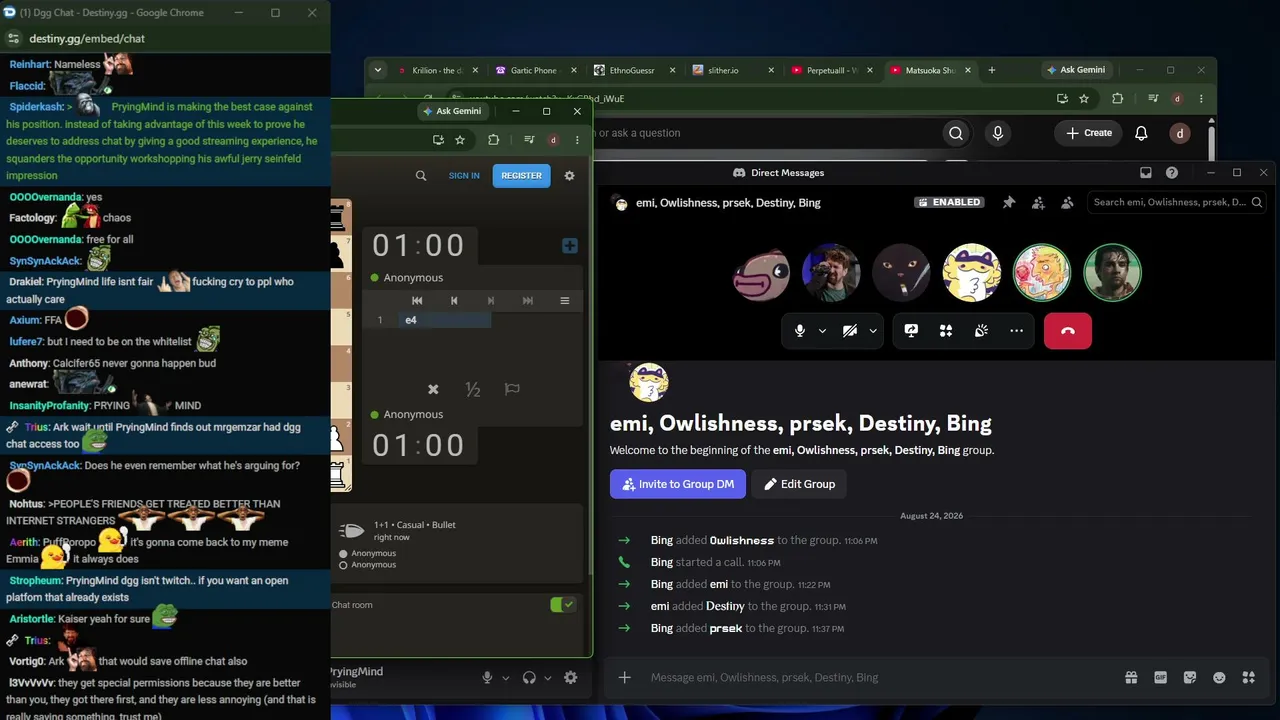Jump to the first move in Lichess
The height and width of the screenshot is (720, 1280).
tap(417, 300)
